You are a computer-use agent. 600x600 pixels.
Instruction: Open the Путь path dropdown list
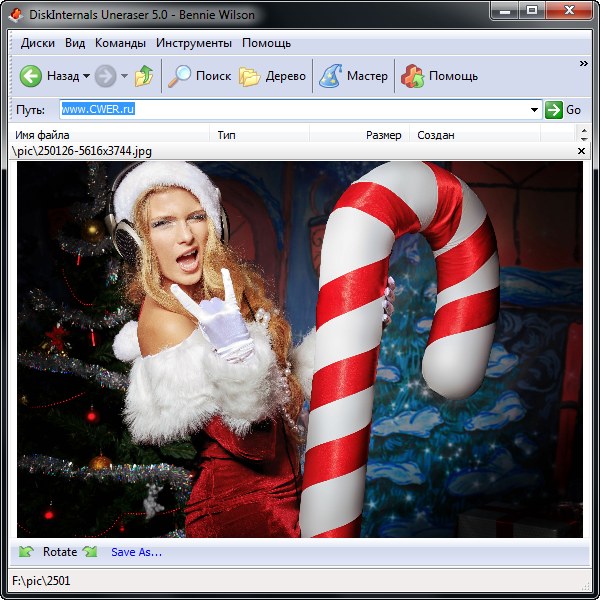[x=535, y=110]
